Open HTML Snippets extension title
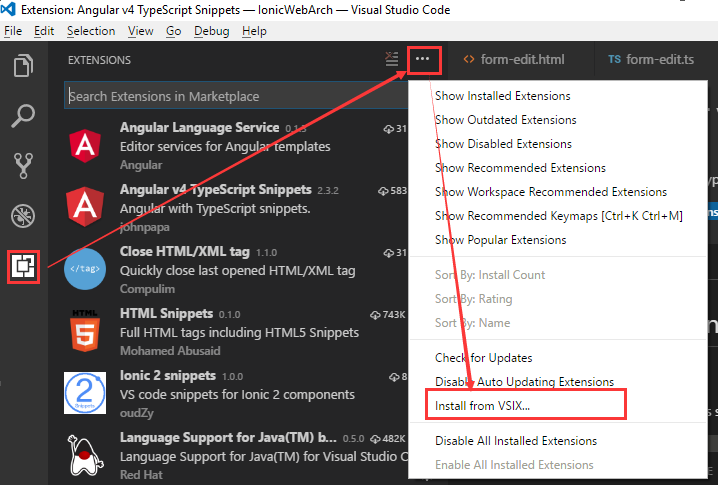The image size is (718, 485). 166,313
